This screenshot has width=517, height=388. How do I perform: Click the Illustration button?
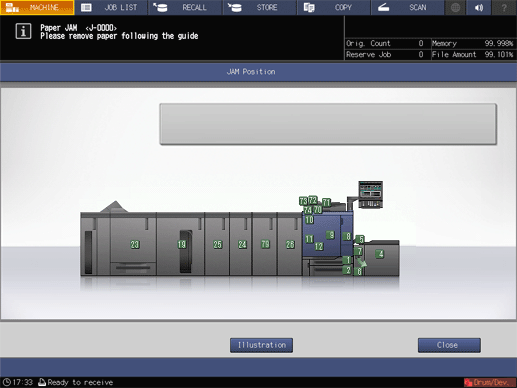point(261,345)
